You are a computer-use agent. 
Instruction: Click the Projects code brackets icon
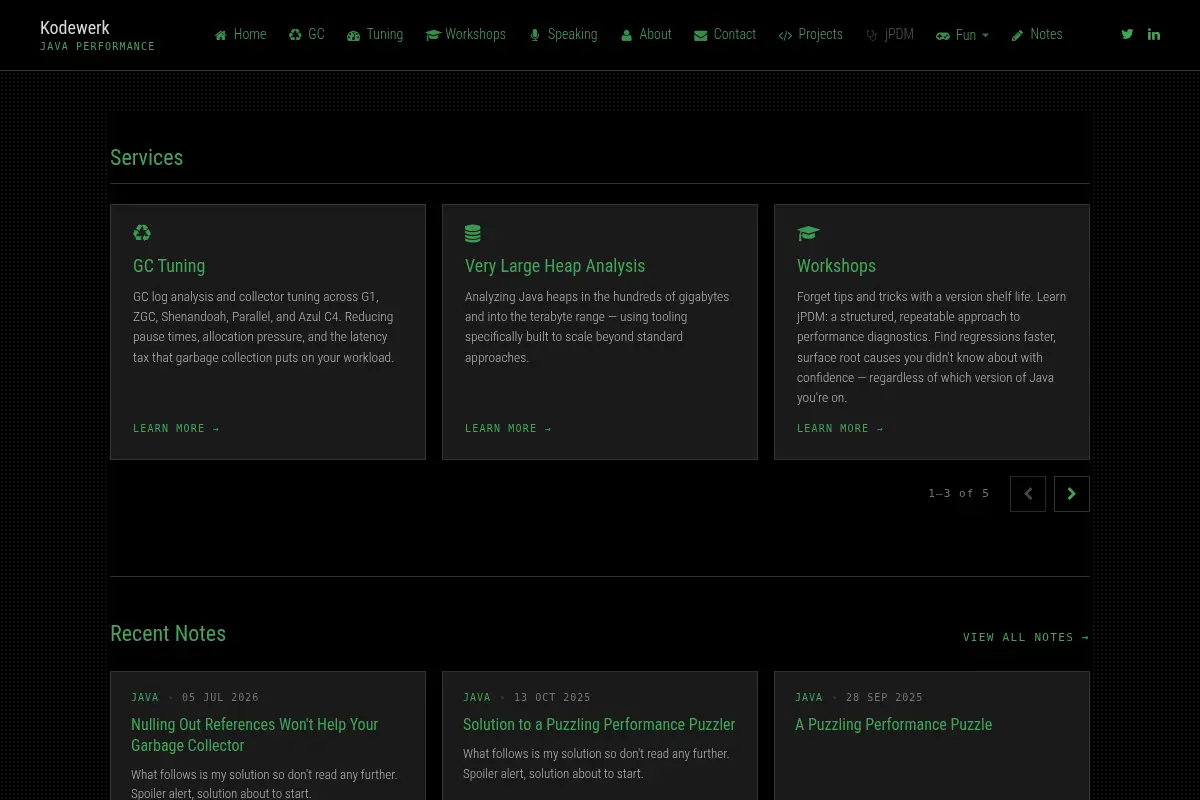(x=785, y=35)
